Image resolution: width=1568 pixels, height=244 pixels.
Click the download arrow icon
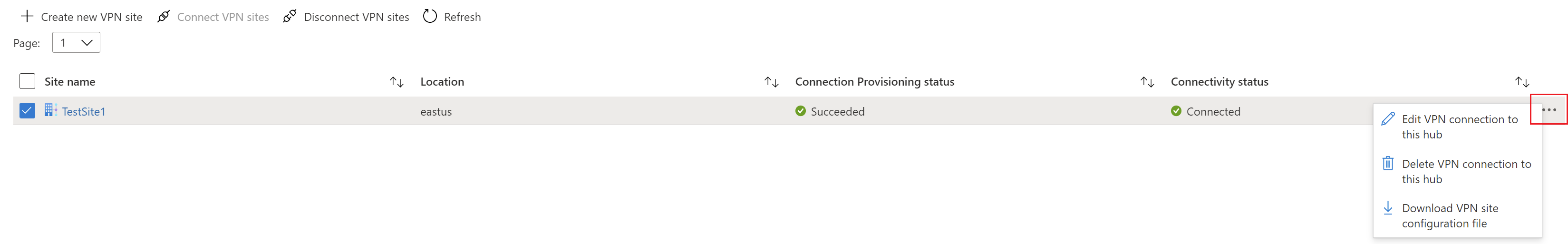click(x=1388, y=208)
